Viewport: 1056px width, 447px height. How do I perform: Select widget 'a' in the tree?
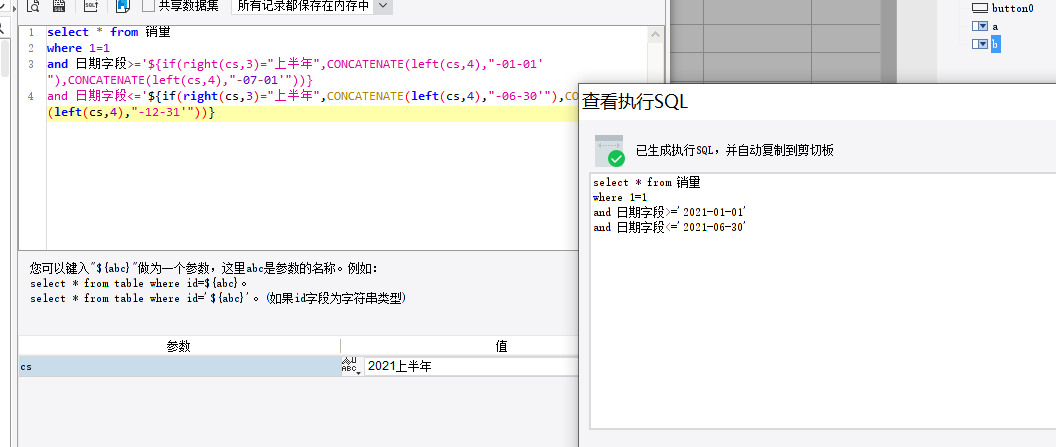tap(995, 26)
